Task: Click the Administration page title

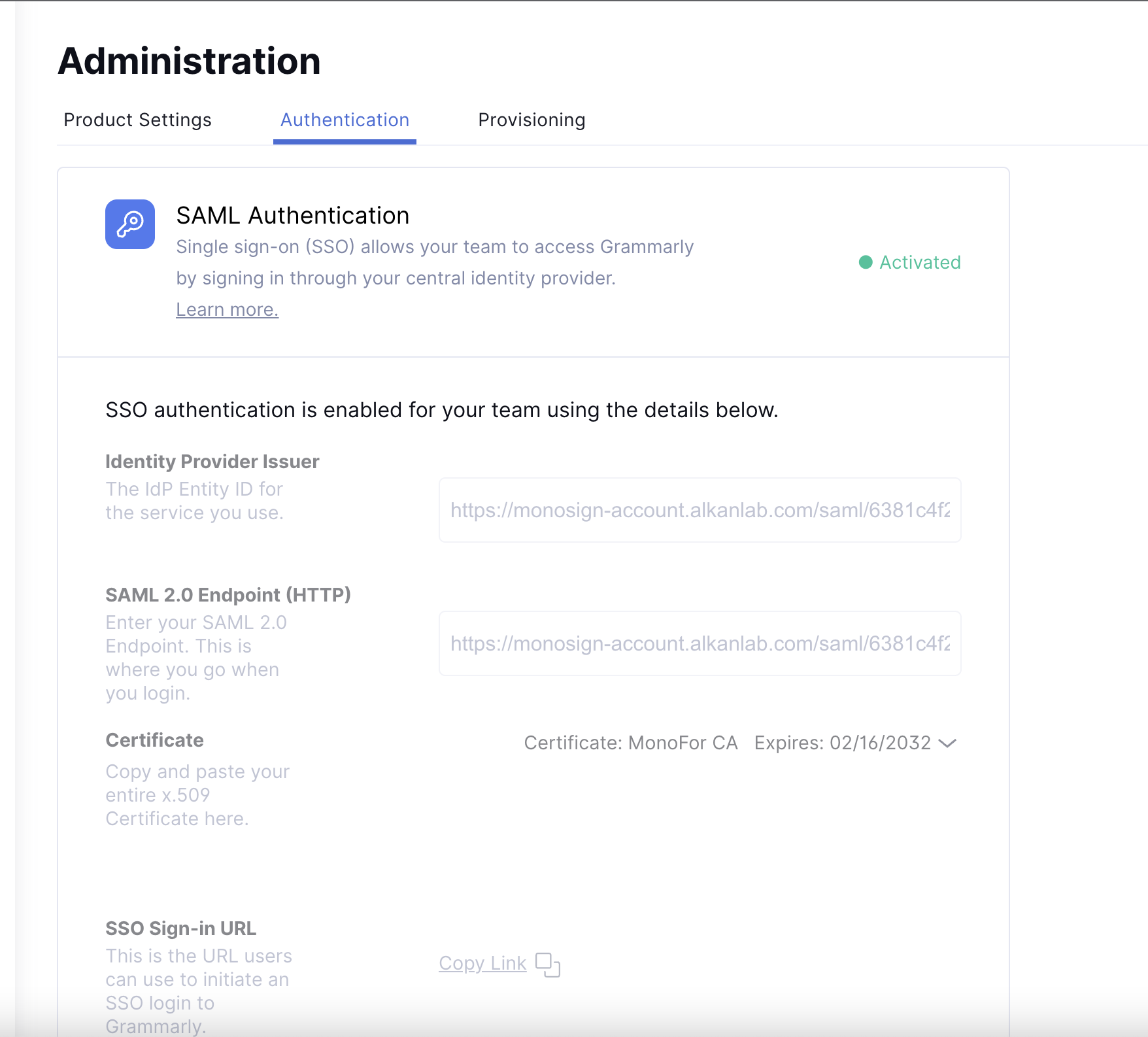Action: 189,61
